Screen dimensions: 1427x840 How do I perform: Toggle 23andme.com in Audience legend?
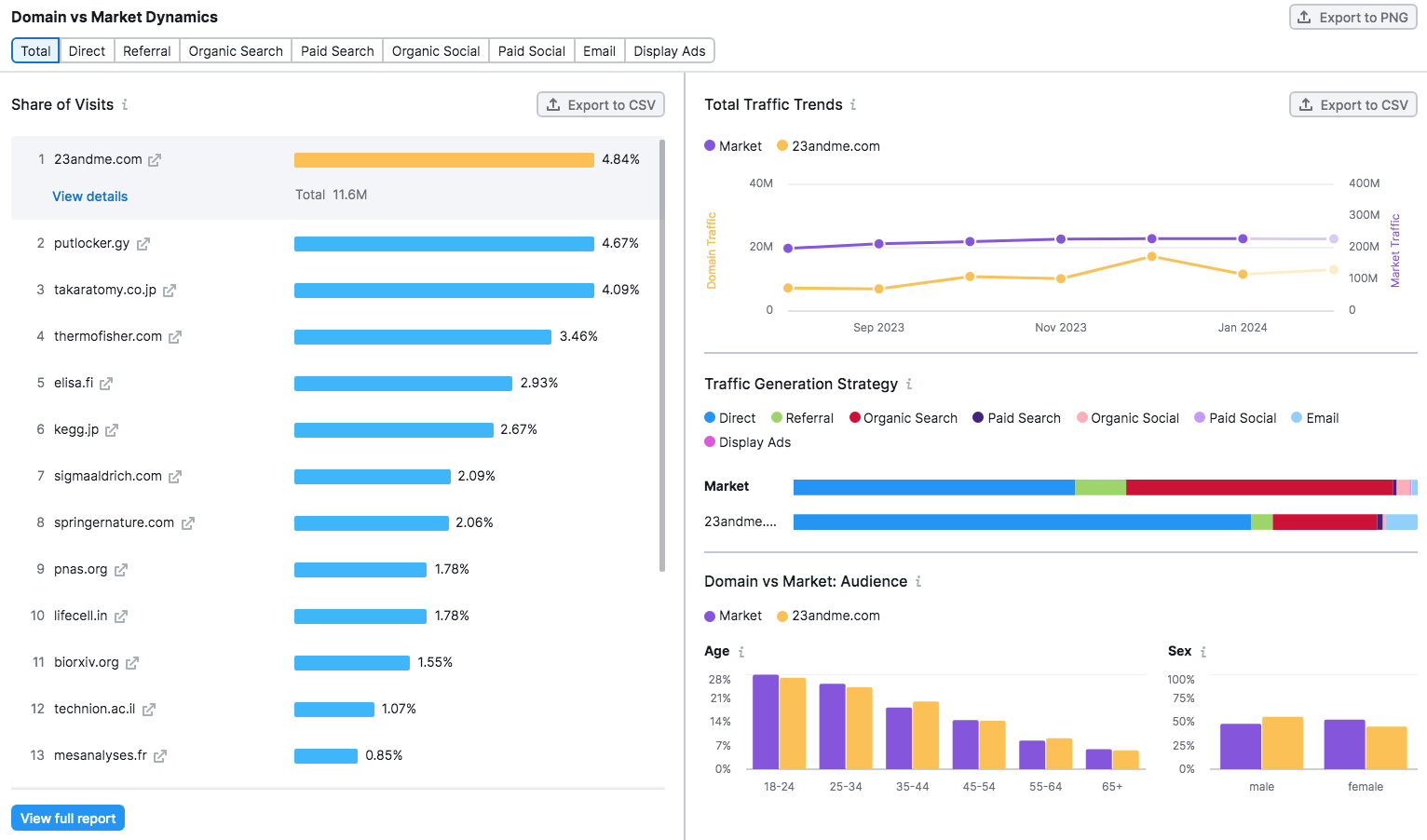829,616
